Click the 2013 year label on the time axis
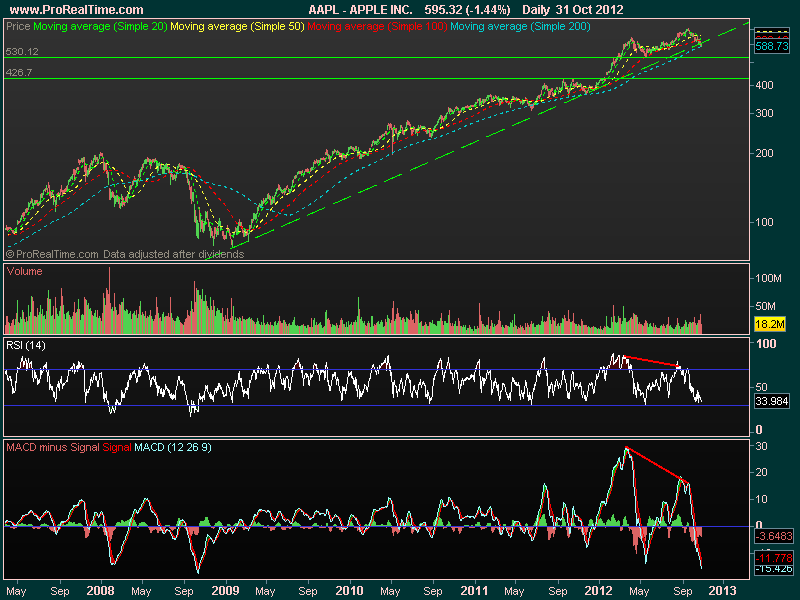 [723, 591]
